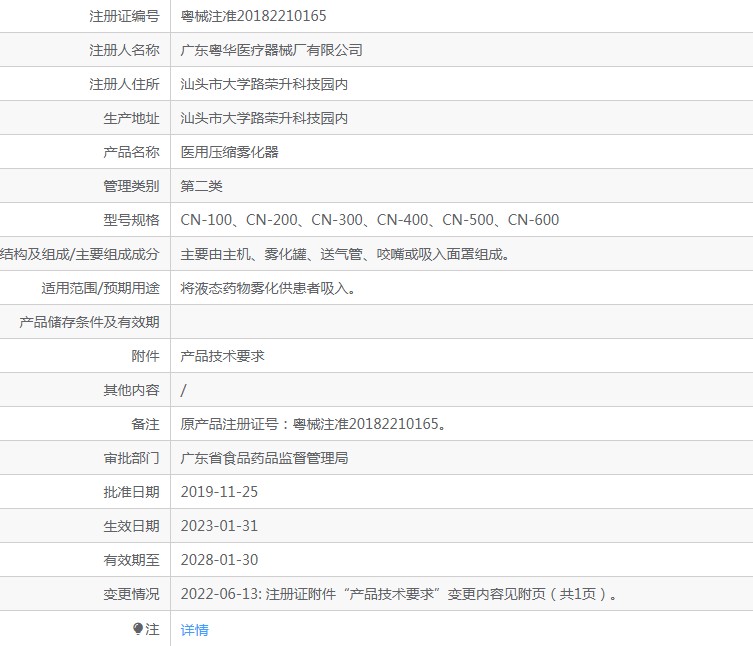This screenshot has width=753, height=646.
Task: Click the 有效期至 label
Action: click(x=131, y=560)
